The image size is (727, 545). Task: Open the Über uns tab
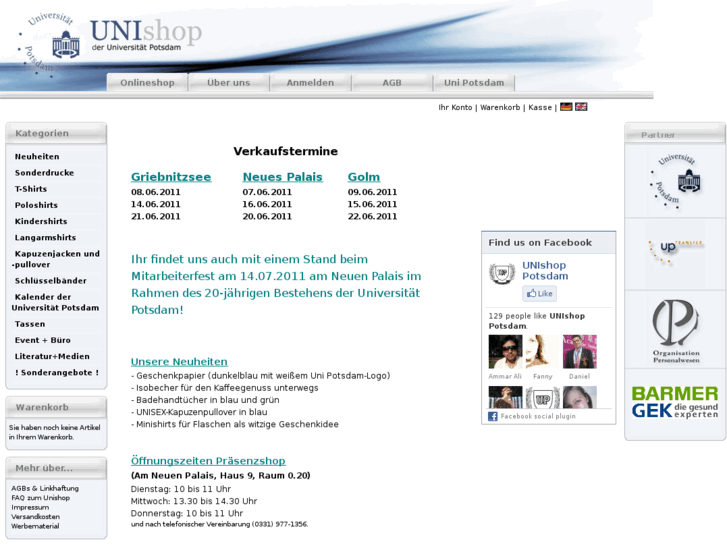(229, 83)
